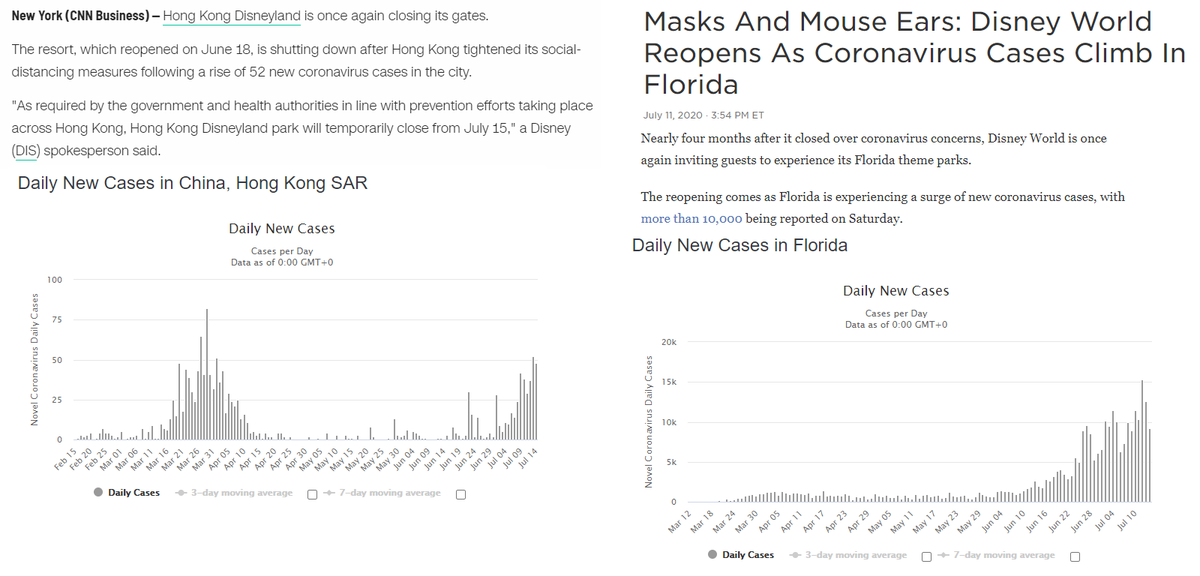The image size is (1200, 576).
Task: Click 'New York (CNN Business)' dateline text
Action: 80,17
